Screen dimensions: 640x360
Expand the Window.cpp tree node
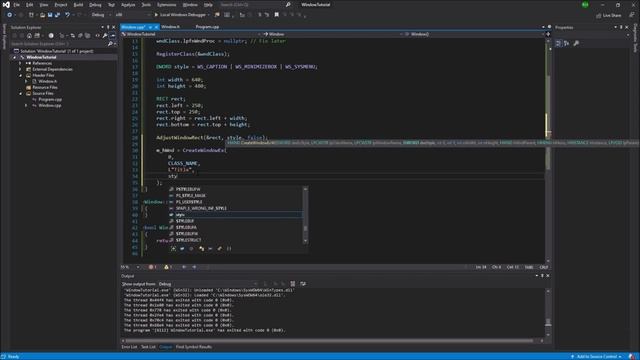26,105
